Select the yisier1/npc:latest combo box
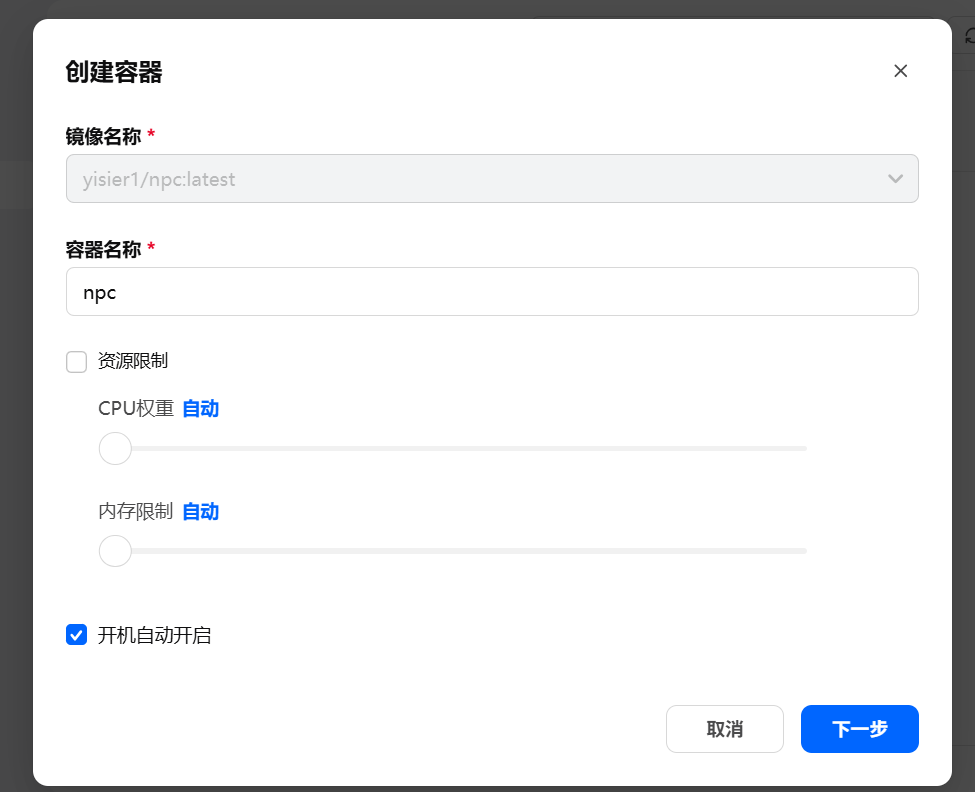The image size is (975, 792). click(x=492, y=178)
